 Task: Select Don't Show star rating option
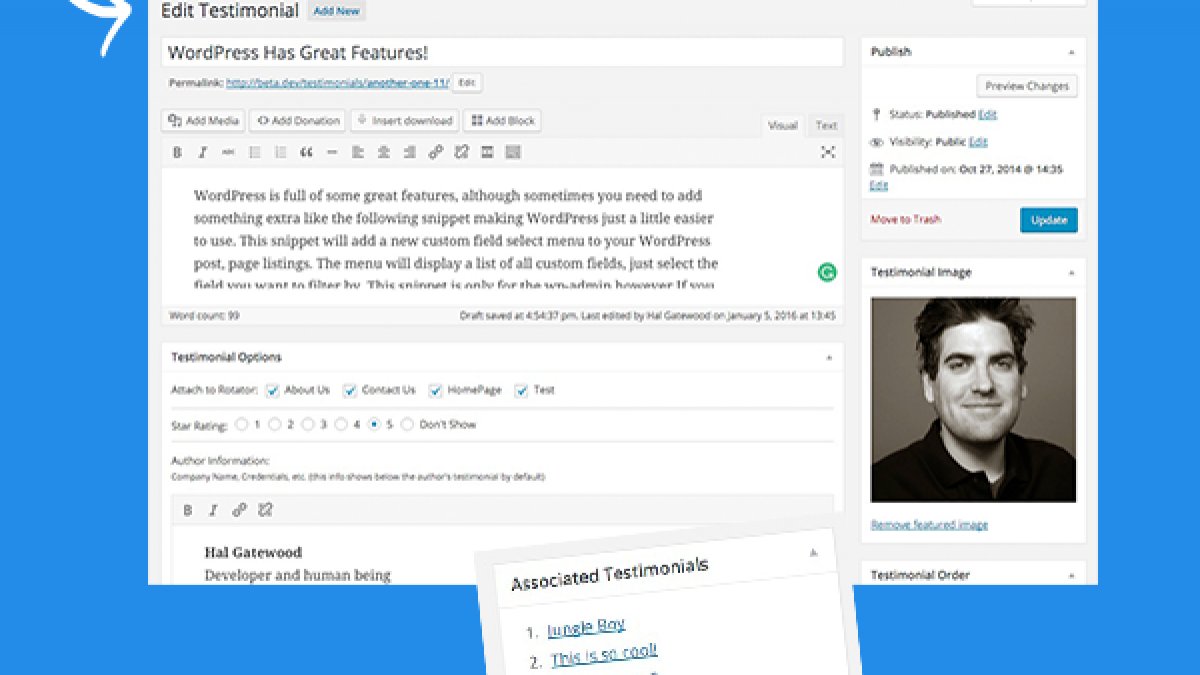tap(407, 425)
